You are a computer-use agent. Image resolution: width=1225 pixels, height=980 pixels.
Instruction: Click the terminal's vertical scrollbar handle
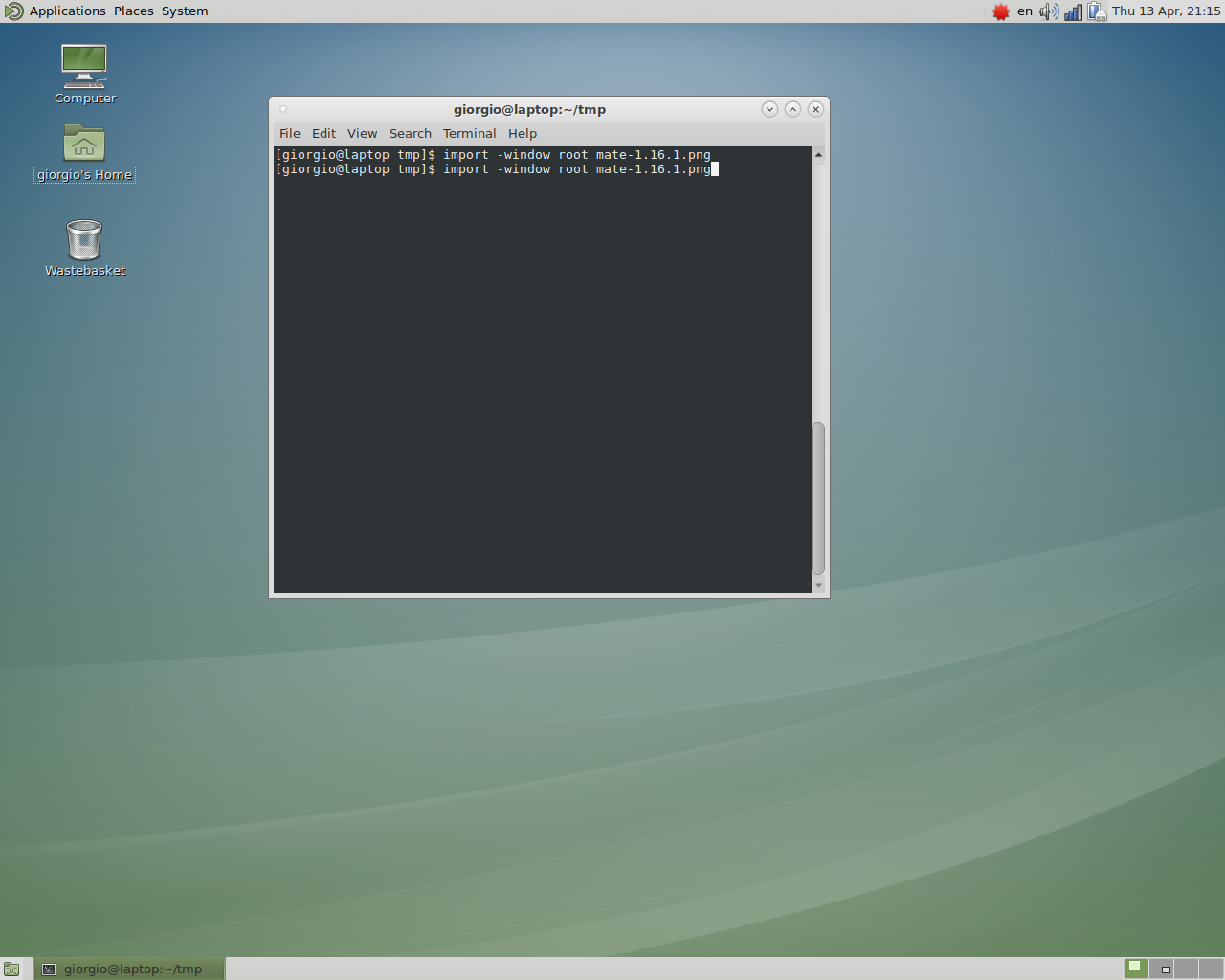[x=818, y=498]
